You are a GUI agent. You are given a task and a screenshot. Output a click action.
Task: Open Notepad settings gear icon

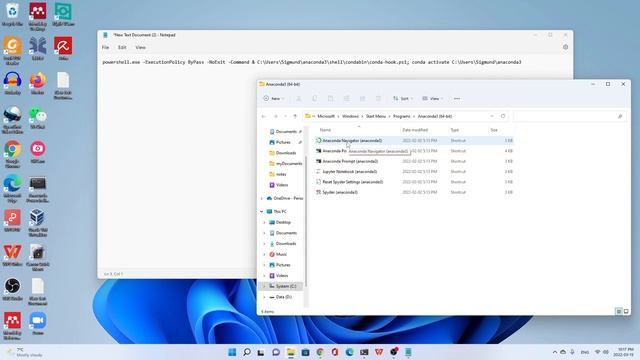565,47
